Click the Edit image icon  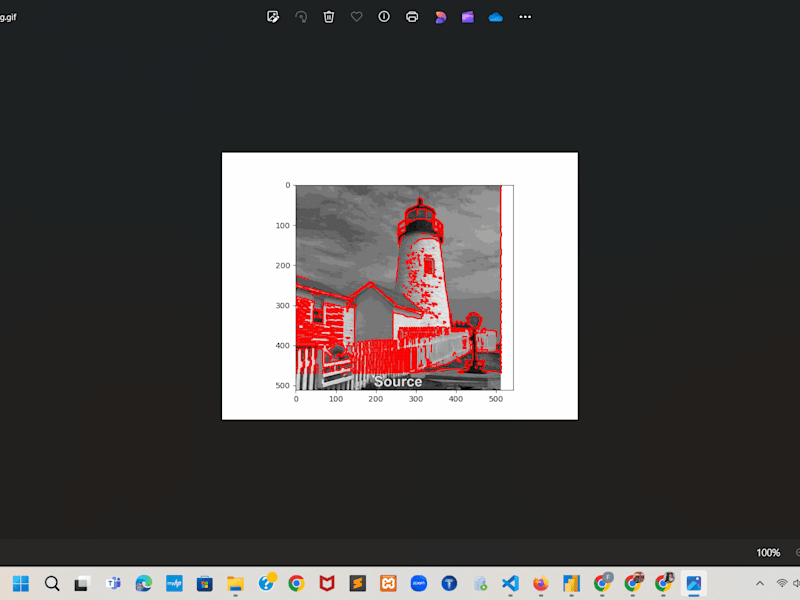(x=273, y=17)
